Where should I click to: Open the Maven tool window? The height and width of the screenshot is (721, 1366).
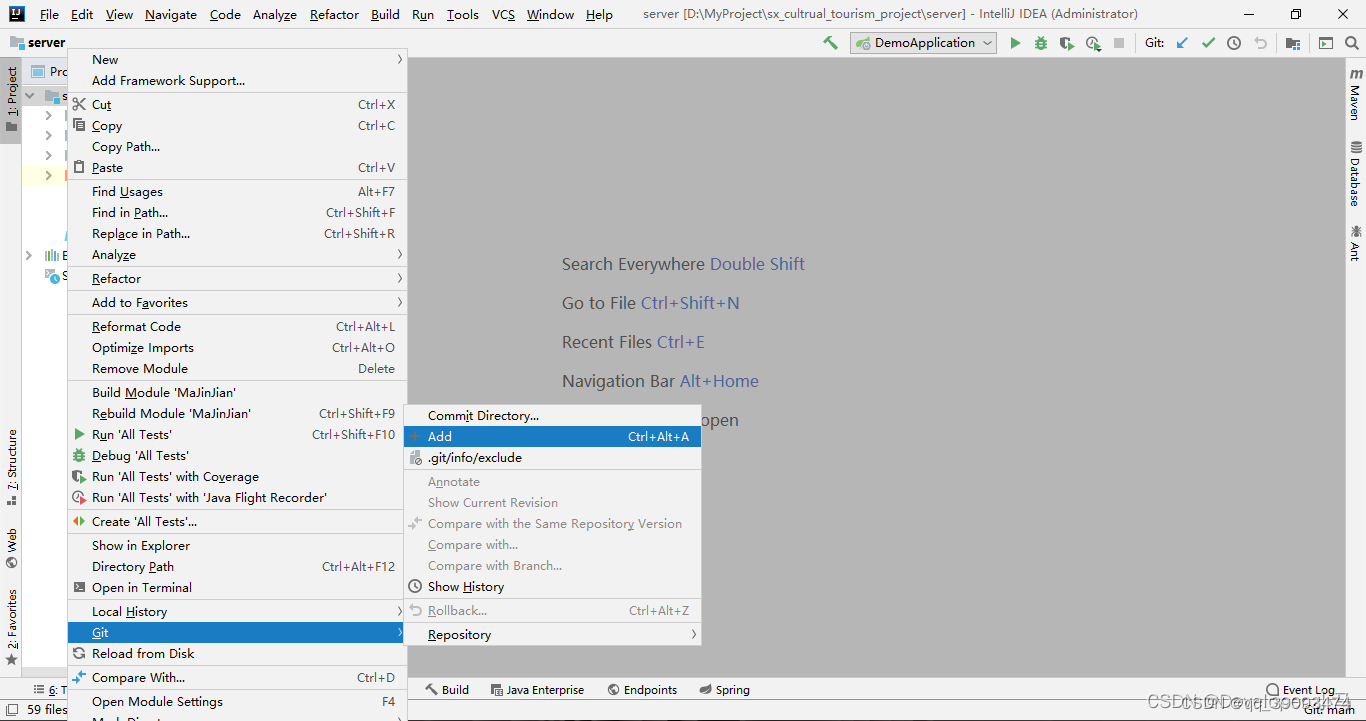pos(1355,95)
